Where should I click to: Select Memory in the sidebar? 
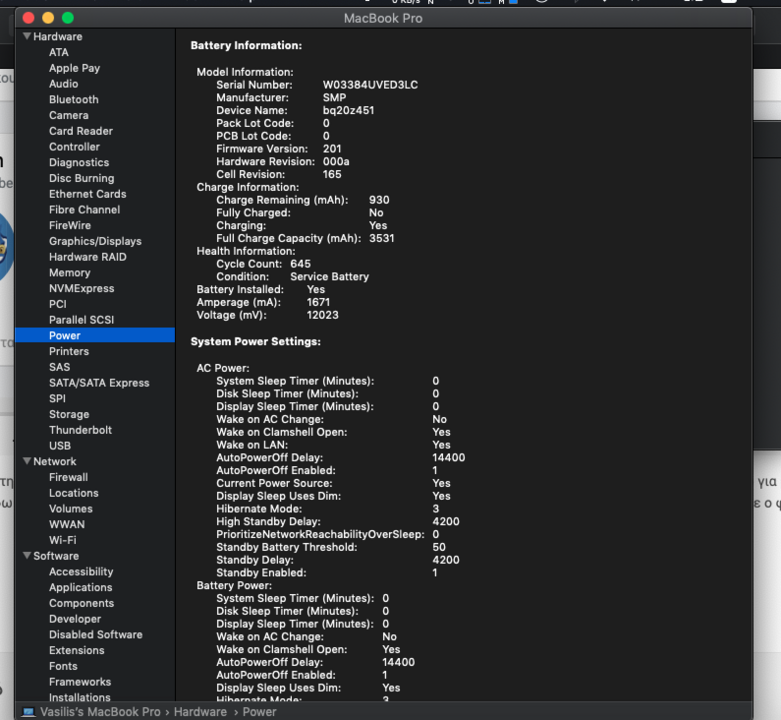click(x=70, y=273)
